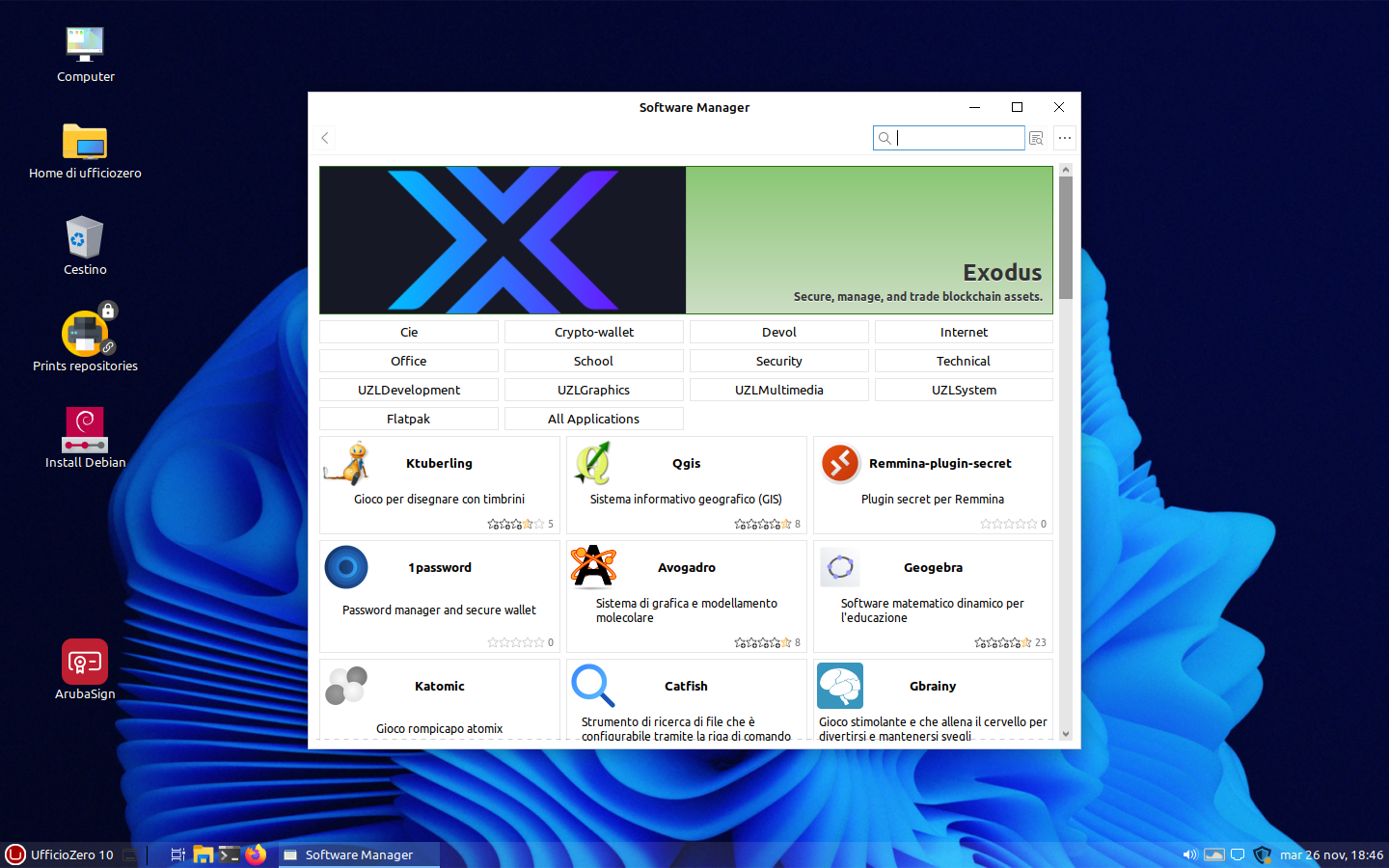Launch Firefox from the taskbar
1389x868 pixels.
click(x=255, y=854)
